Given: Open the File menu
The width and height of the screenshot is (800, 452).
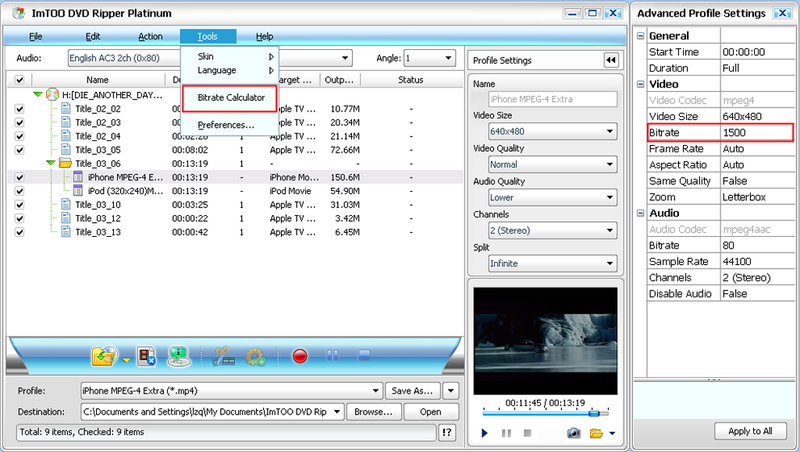Looking at the screenshot, I should tap(36, 36).
